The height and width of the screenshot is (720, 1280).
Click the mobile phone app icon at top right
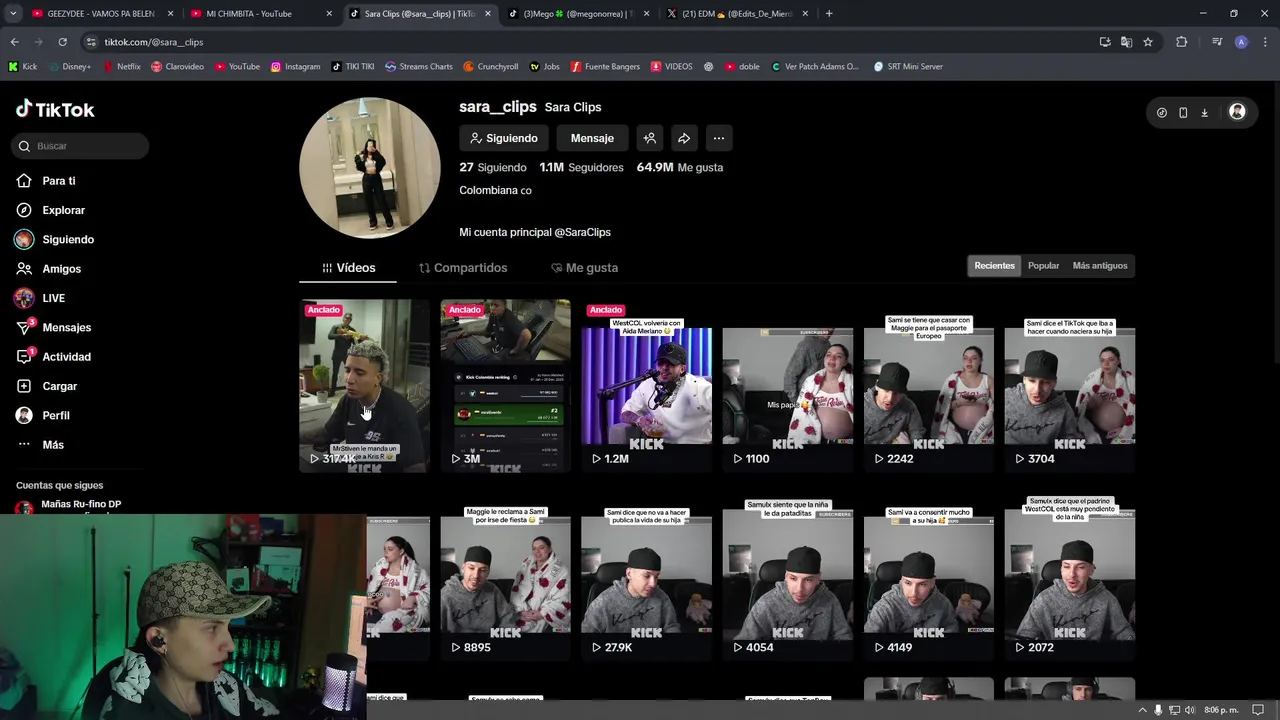click(1183, 112)
